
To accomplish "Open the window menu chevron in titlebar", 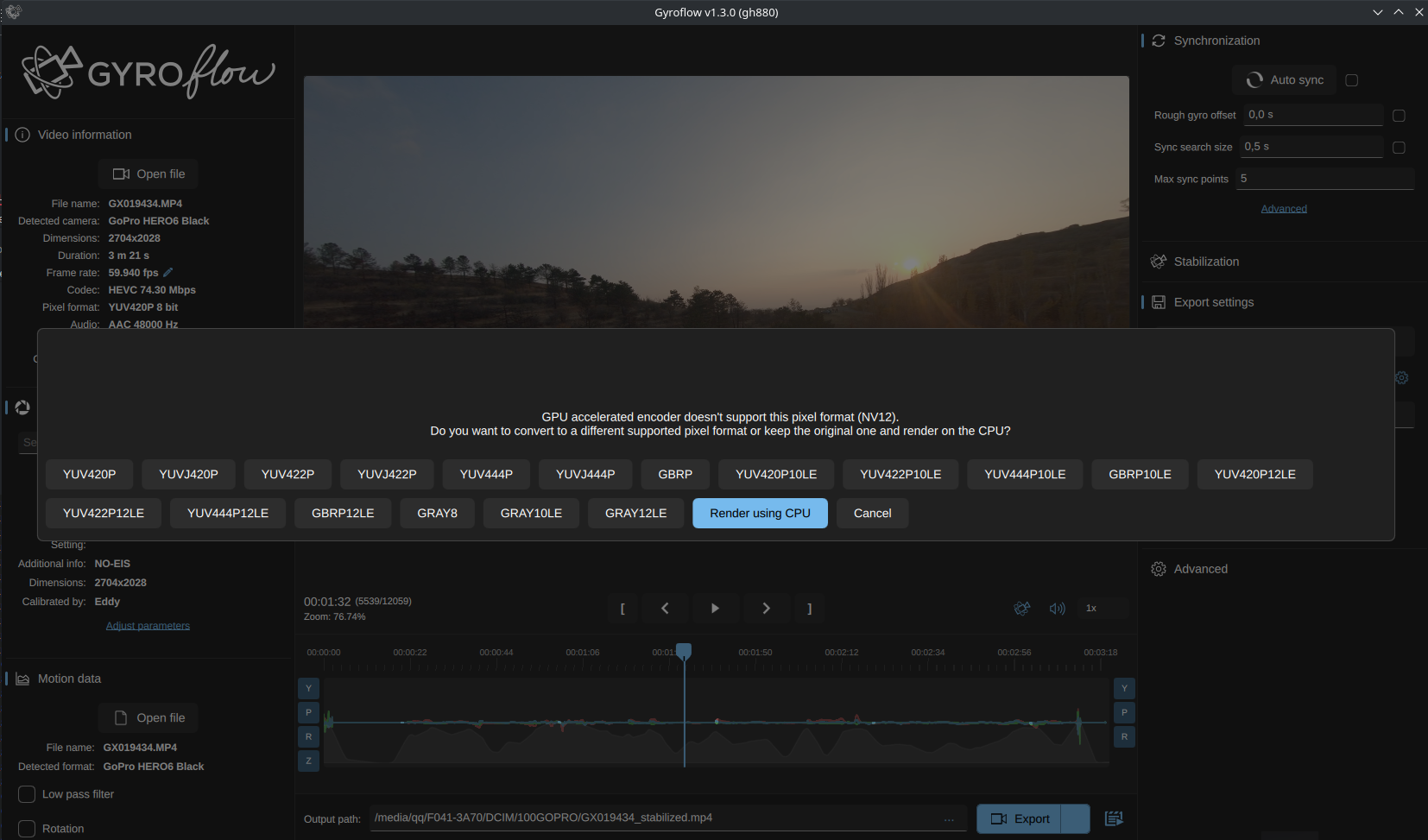I will click(x=1378, y=12).
